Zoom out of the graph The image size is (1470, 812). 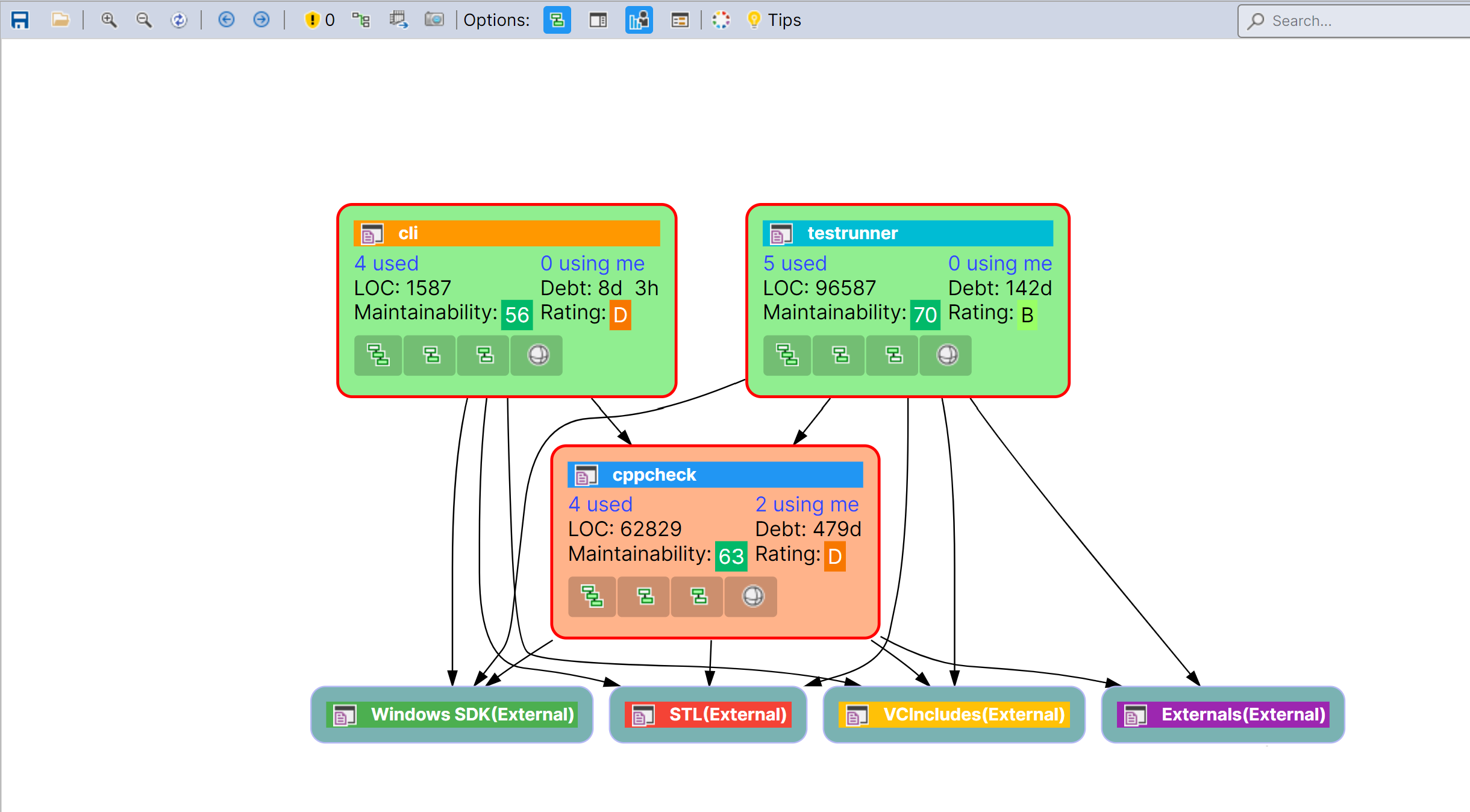click(x=144, y=20)
